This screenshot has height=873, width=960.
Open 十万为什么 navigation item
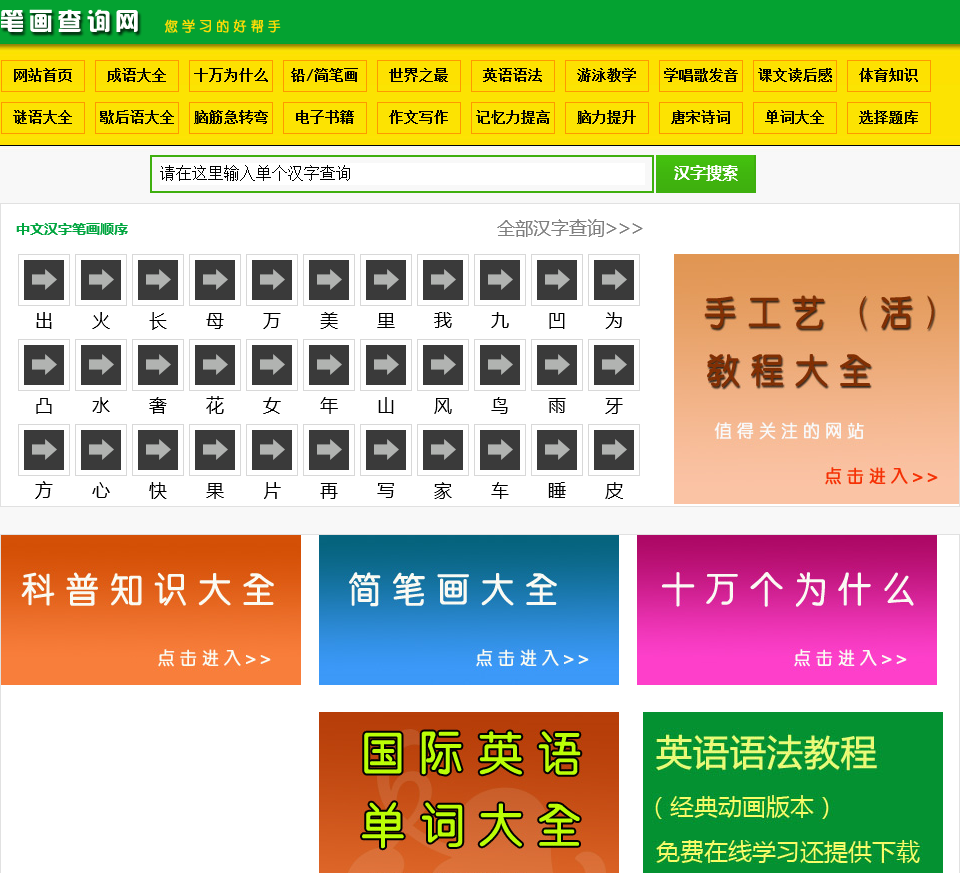231,76
